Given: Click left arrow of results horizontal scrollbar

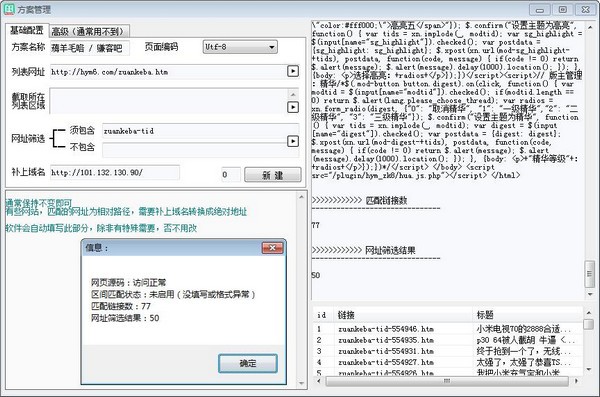Looking at the screenshot, I should tap(318, 381).
